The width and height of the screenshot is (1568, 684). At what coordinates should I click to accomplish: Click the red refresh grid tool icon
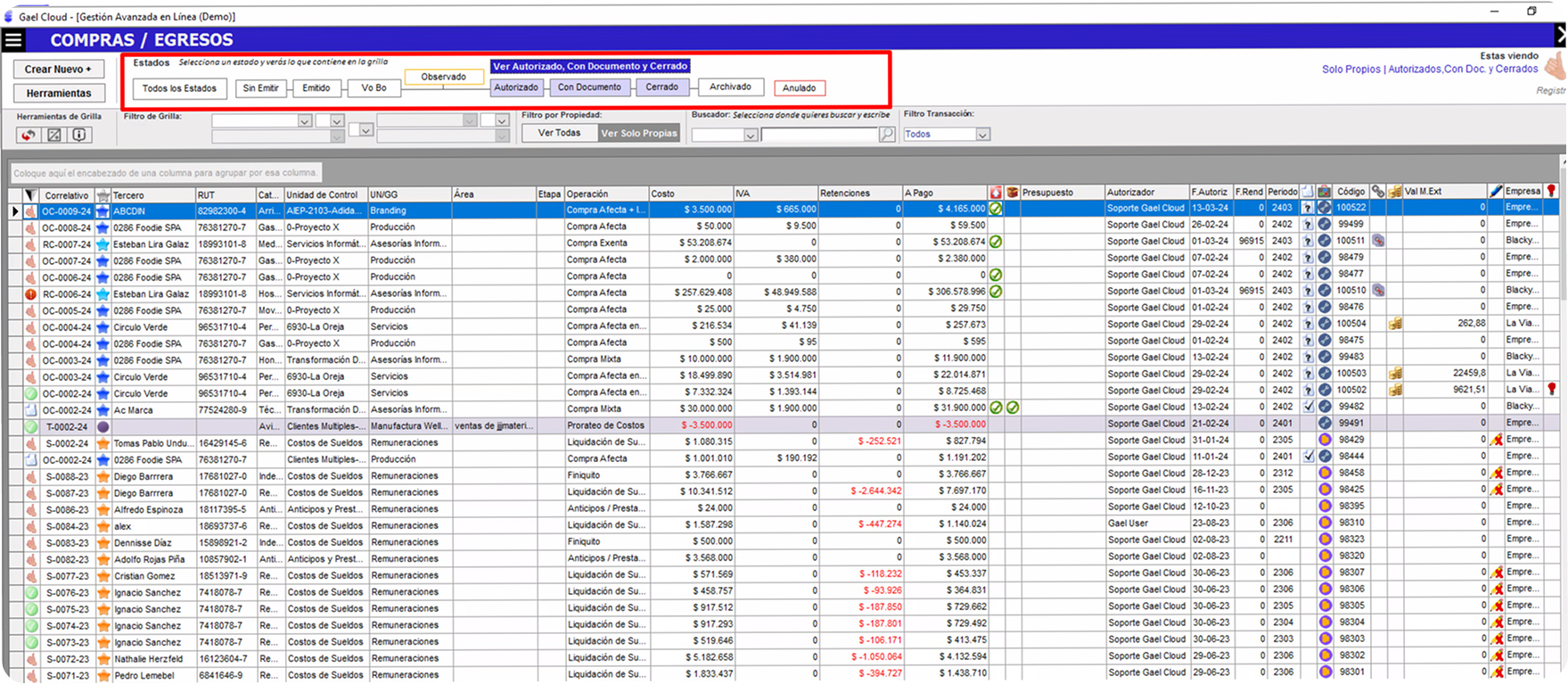coord(29,135)
